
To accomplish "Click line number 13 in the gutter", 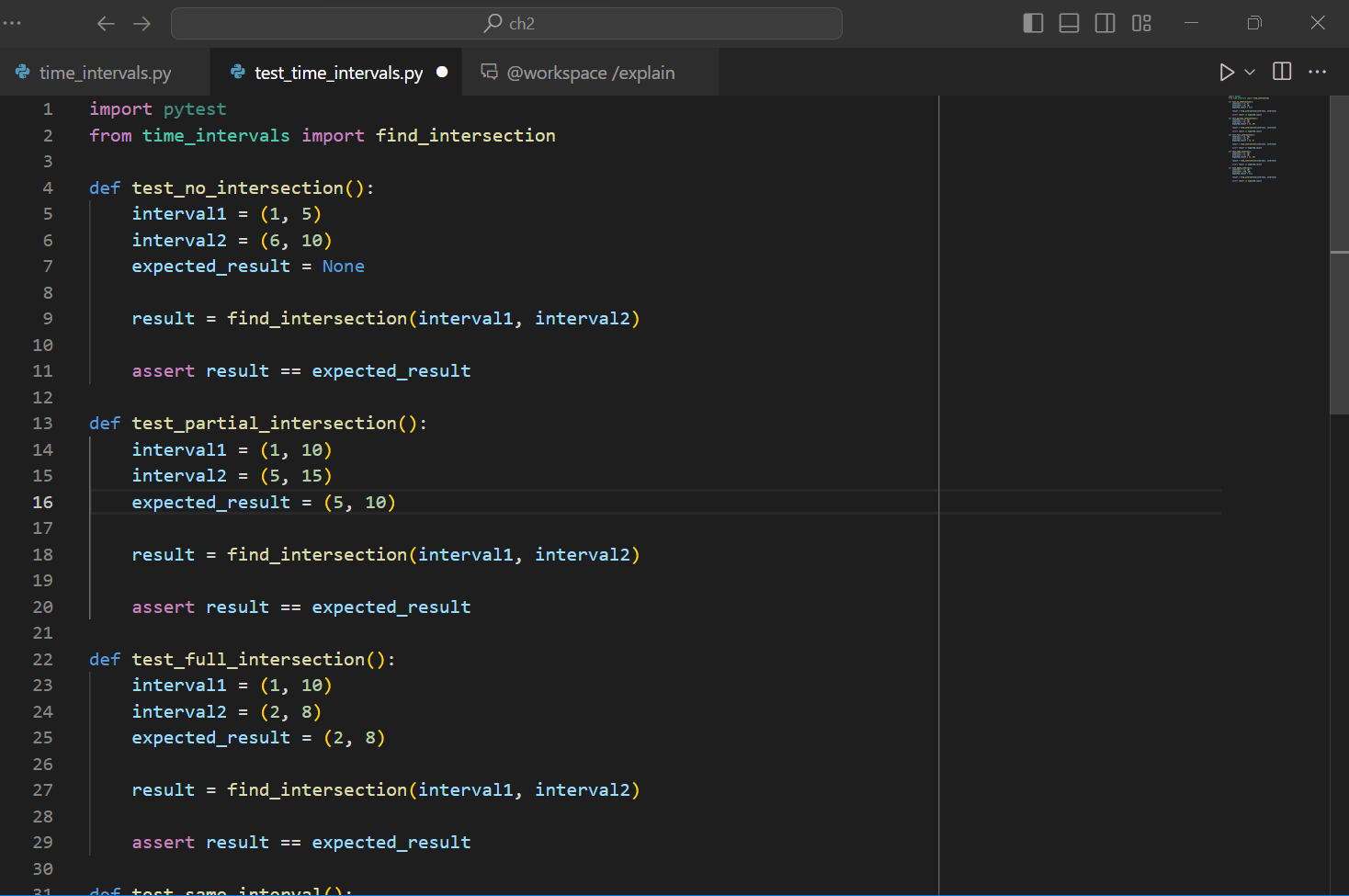I will pyautogui.click(x=43, y=424).
